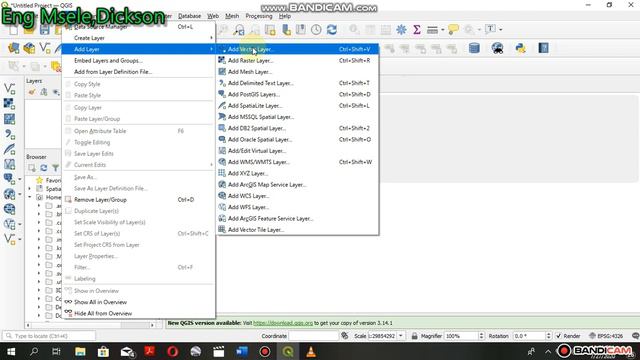Open Add Vector Tile Layer
This screenshot has height=360, width=640.
point(298,230)
